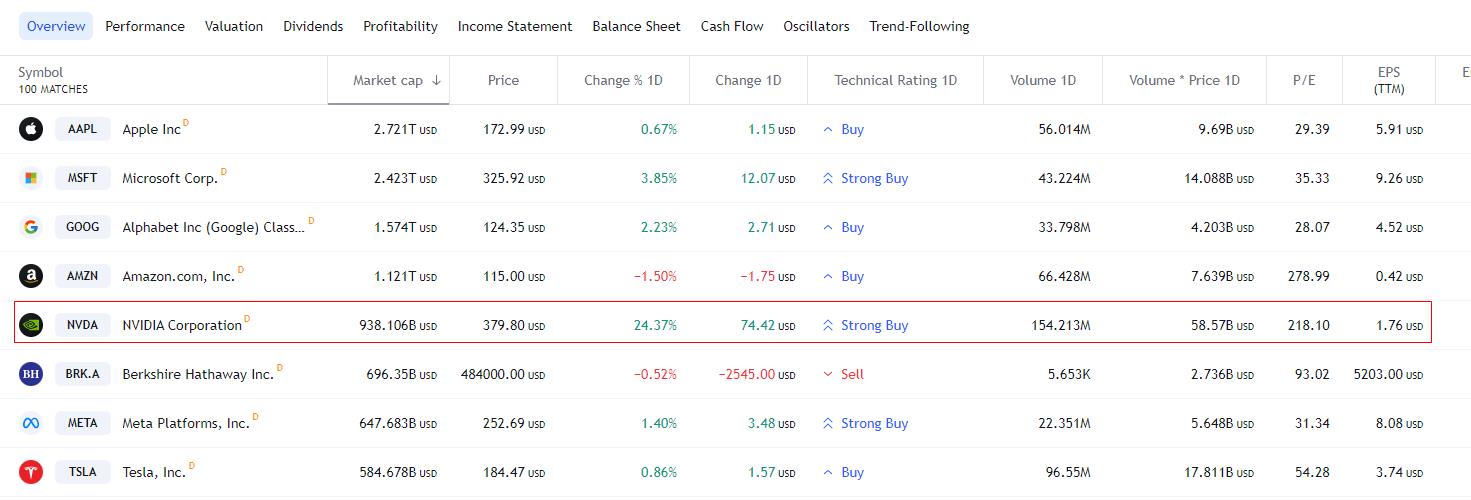Sort by the EPS (TTM) column header

tap(1389, 80)
